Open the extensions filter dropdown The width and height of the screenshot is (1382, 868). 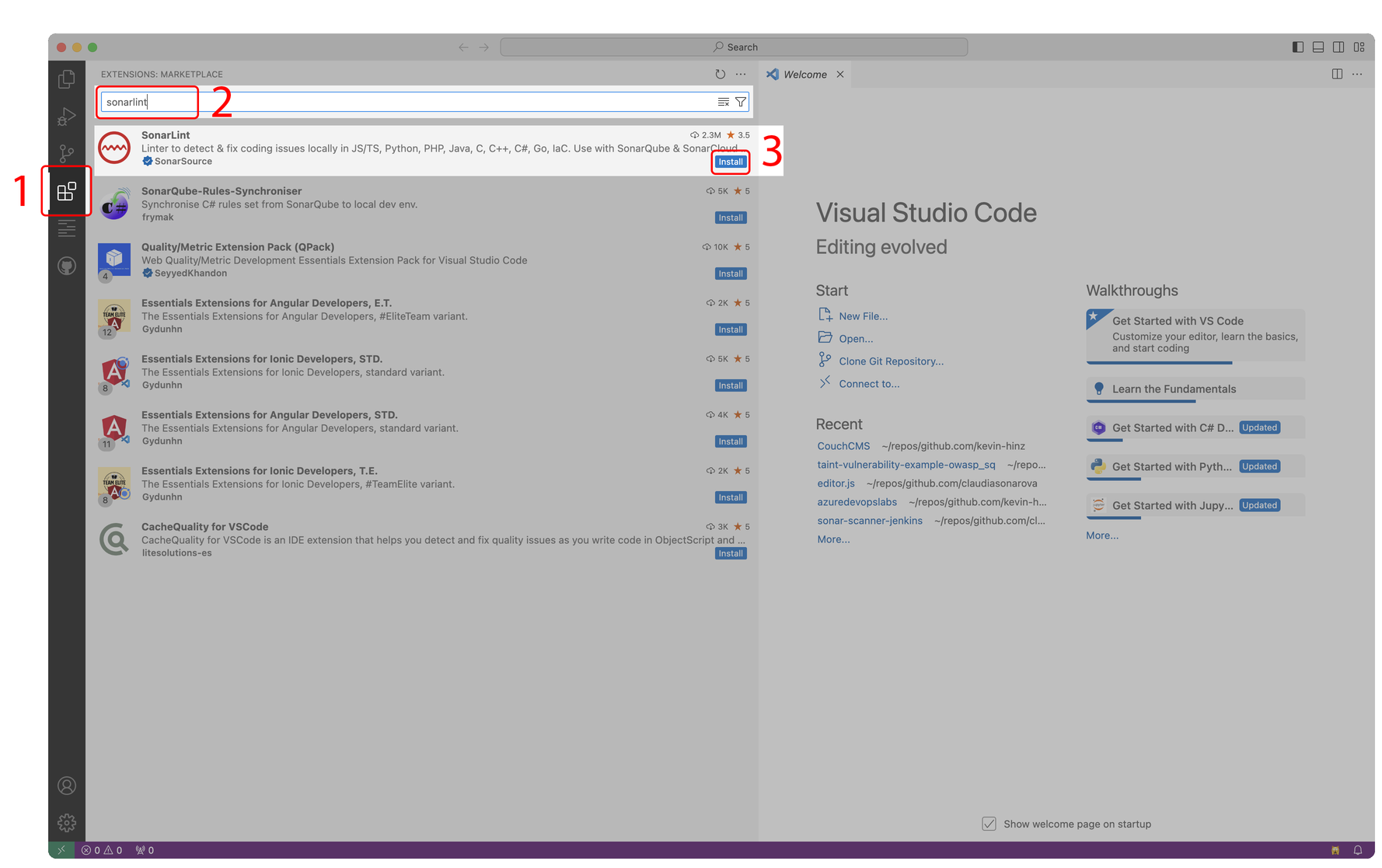(x=741, y=102)
